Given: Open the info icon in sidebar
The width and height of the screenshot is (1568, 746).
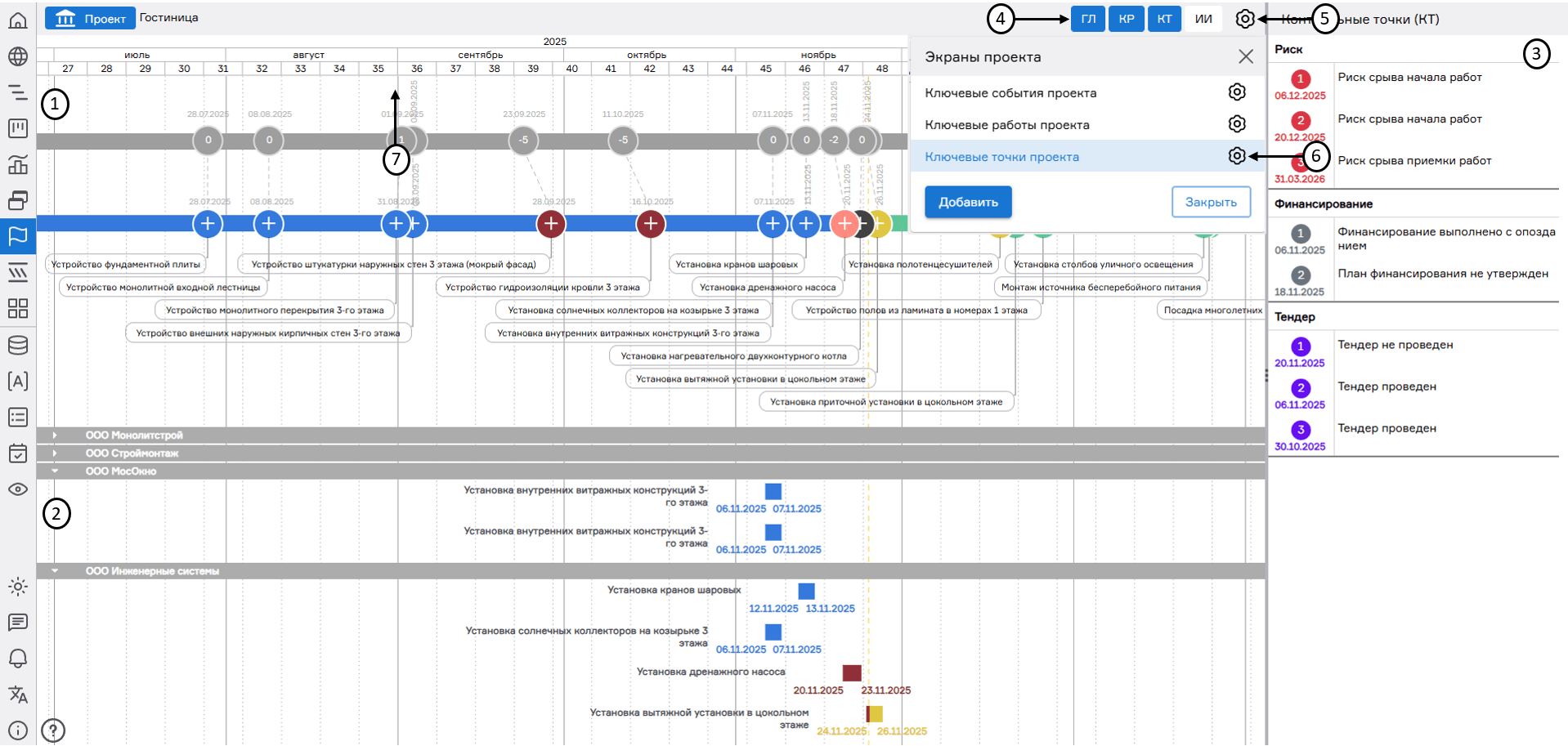Looking at the screenshot, I should tap(18, 730).
